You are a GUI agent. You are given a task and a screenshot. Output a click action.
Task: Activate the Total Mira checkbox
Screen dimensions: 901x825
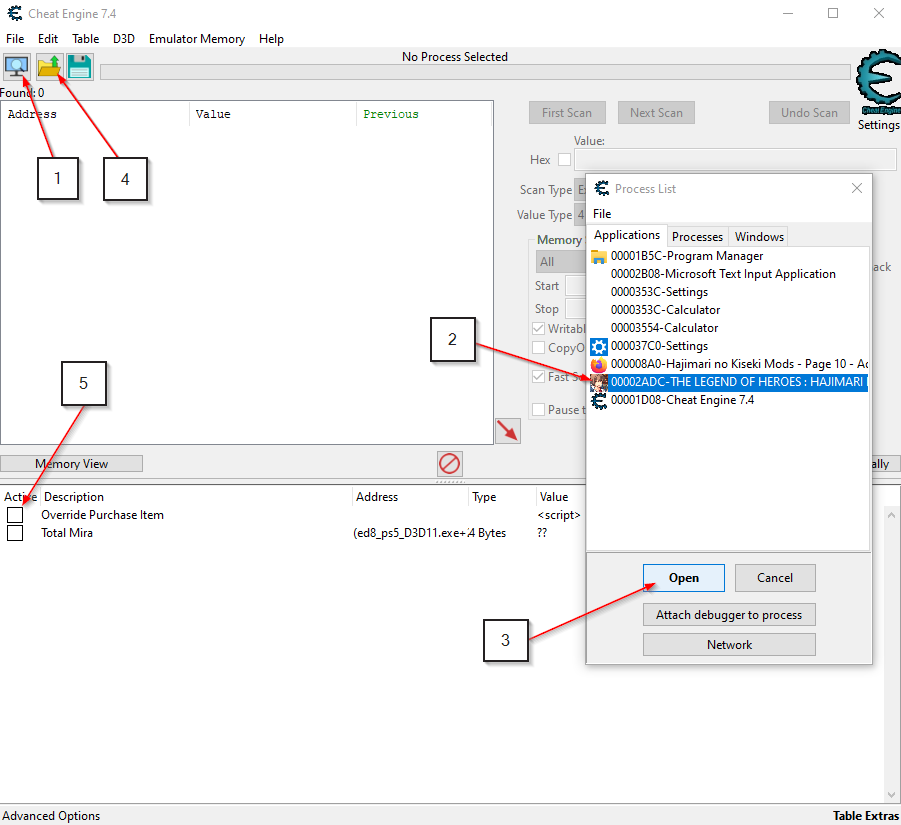[15, 533]
